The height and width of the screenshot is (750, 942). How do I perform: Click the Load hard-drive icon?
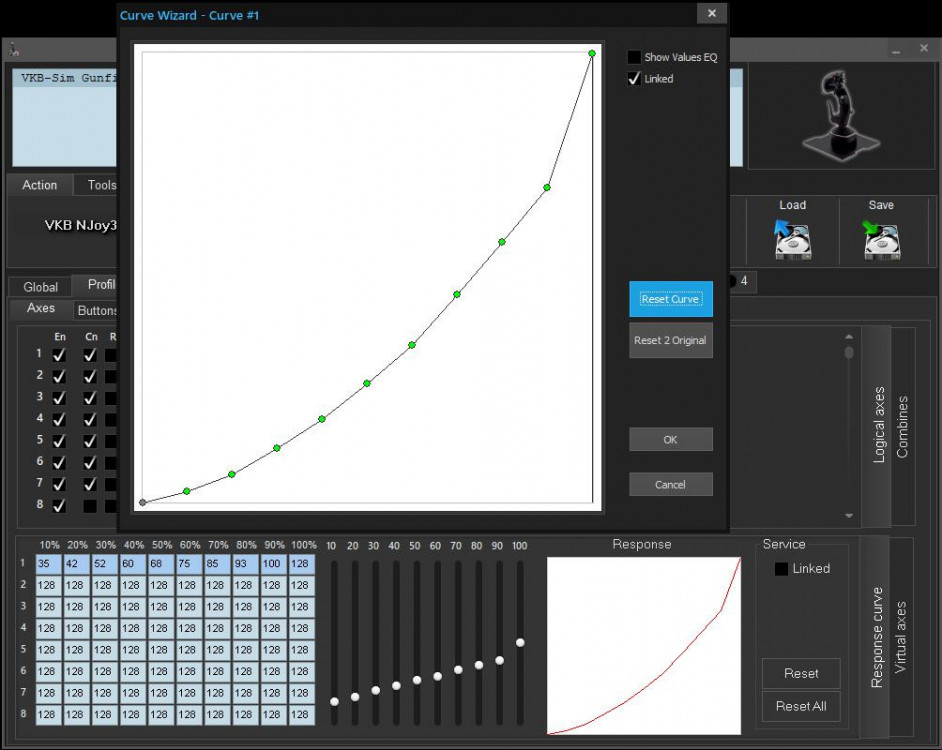click(x=792, y=239)
